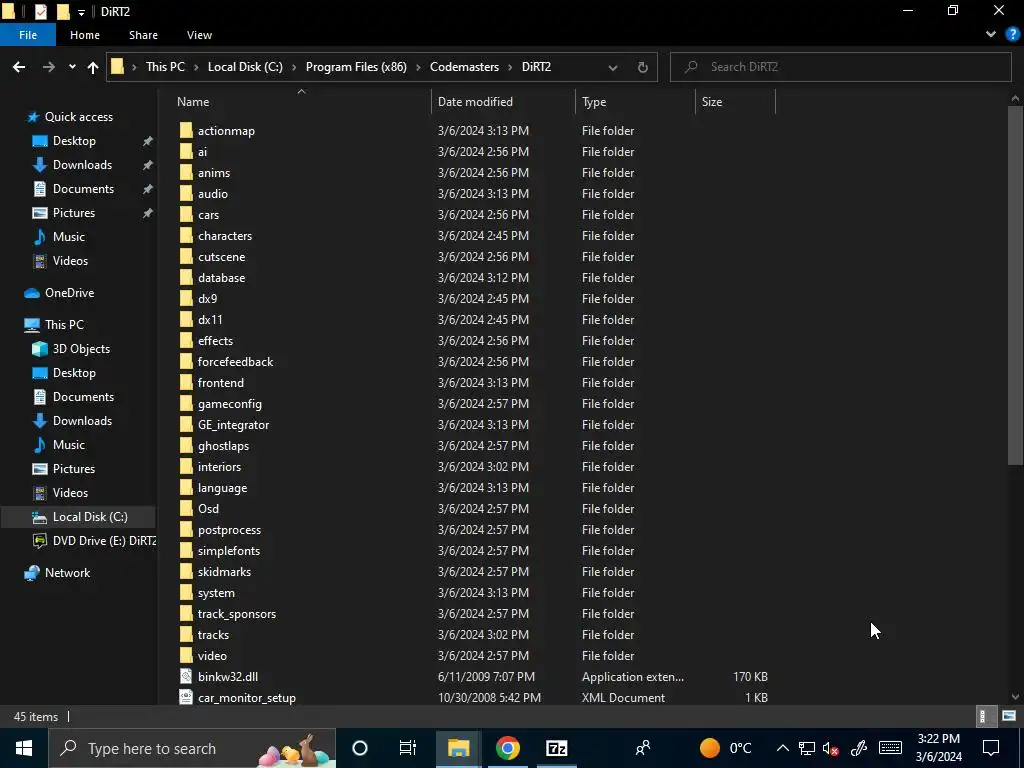Click This PC in address breadcrumb
Viewport: 1024px width, 768px height.
(x=165, y=67)
